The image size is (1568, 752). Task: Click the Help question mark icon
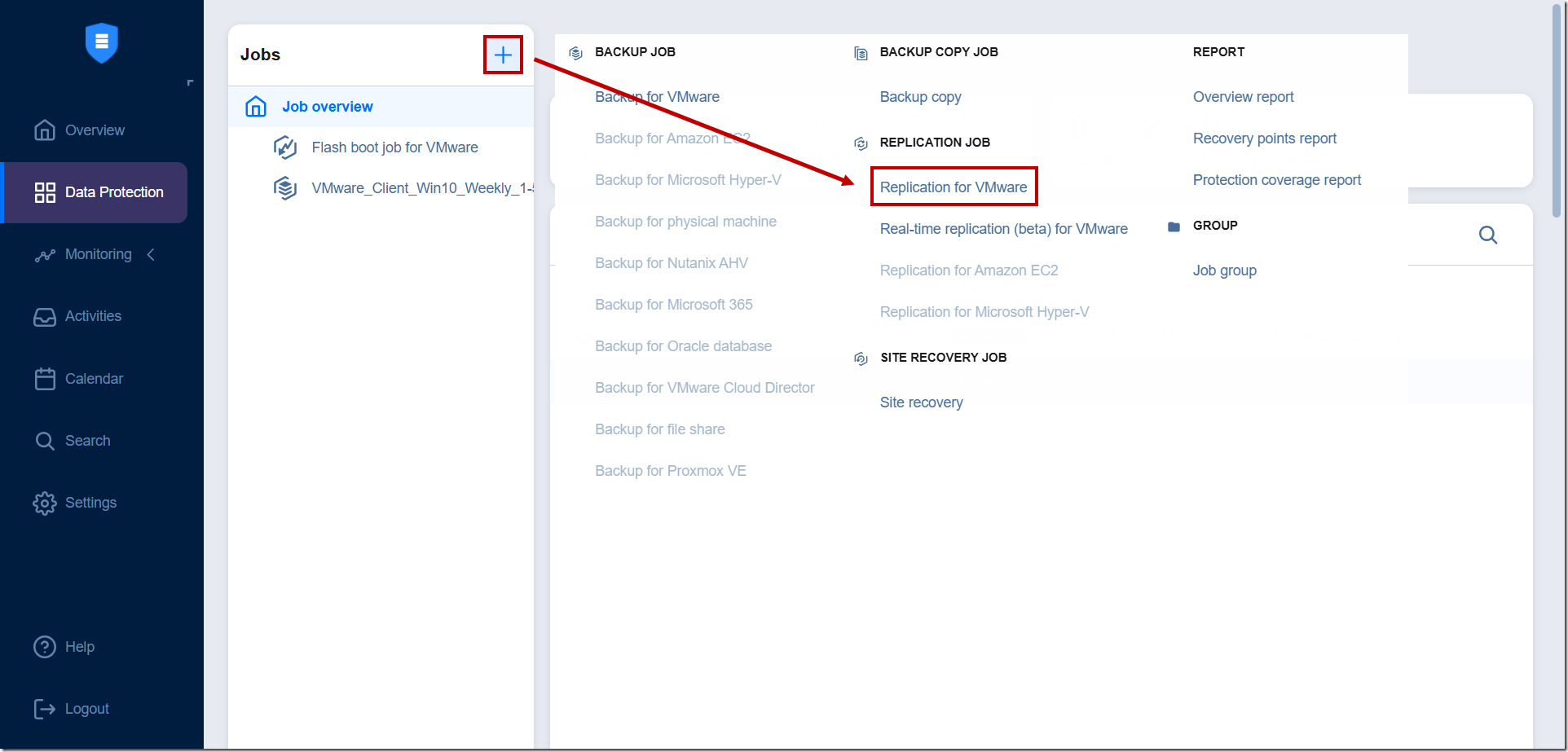(45, 647)
